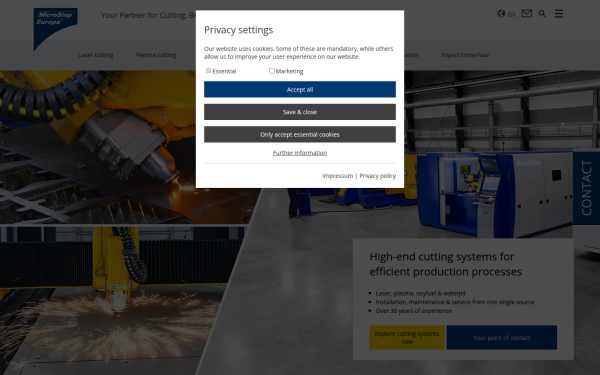This screenshot has width=600, height=375.
Task: Click the MicroStep Europa logo
Action: (55, 29)
